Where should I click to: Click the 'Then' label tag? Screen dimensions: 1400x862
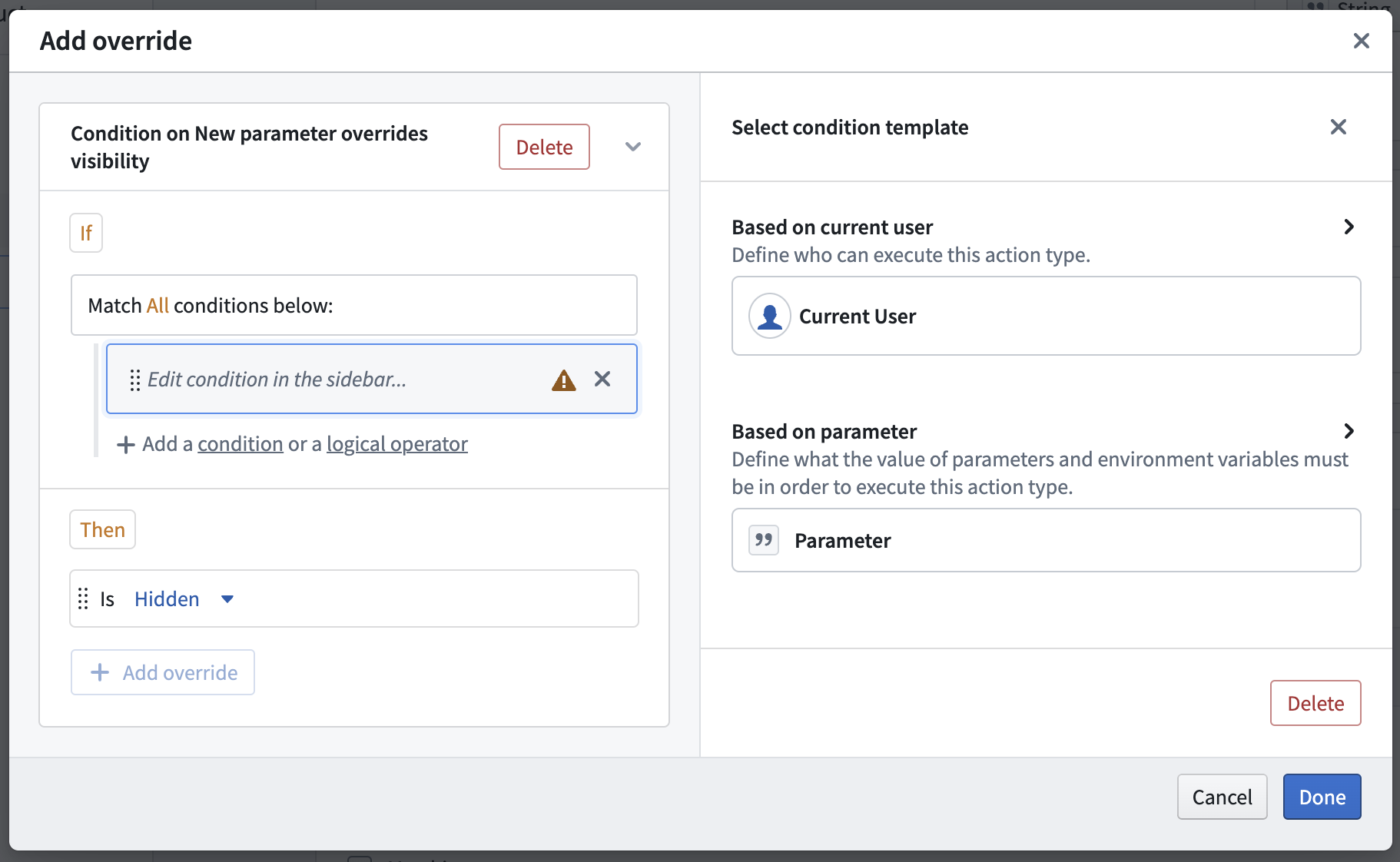coord(102,529)
